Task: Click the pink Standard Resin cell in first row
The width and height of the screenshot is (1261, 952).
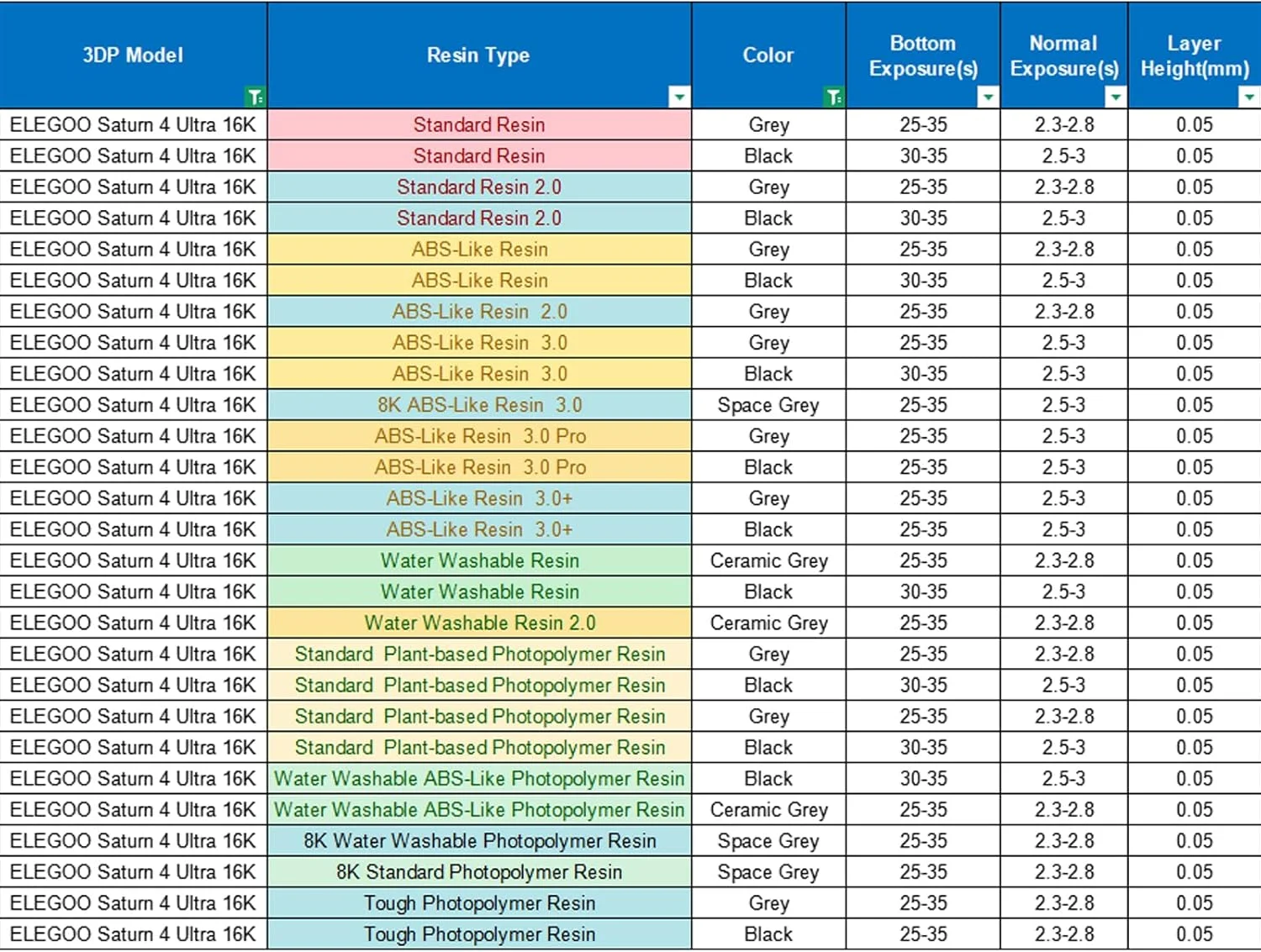Action: pyautogui.click(x=479, y=125)
